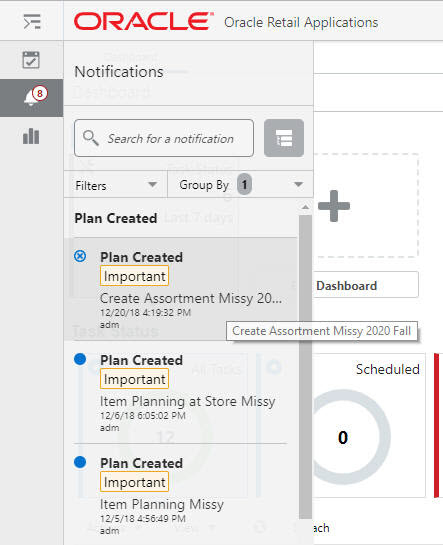Click Important tag on 12/20/18 notification
This screenshot has height=545, width=443.
pos(134,276)
